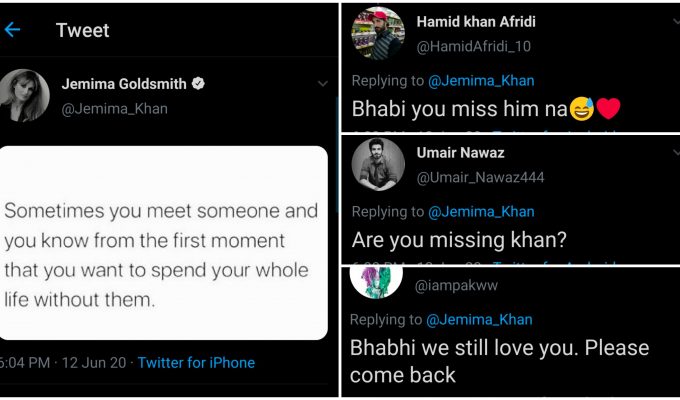Expand the options chevron on Jemima's tweet
680x400 pixels.
pyautogui.click(x=322, y=85)
